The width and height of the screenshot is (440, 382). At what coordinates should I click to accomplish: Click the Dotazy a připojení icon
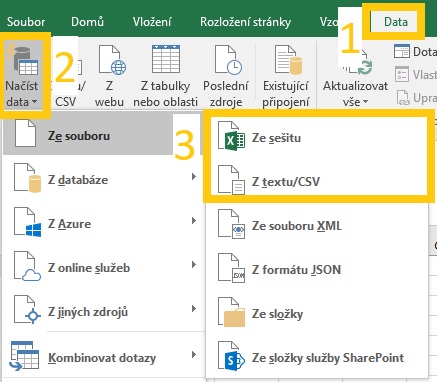(x=402, y=52)
